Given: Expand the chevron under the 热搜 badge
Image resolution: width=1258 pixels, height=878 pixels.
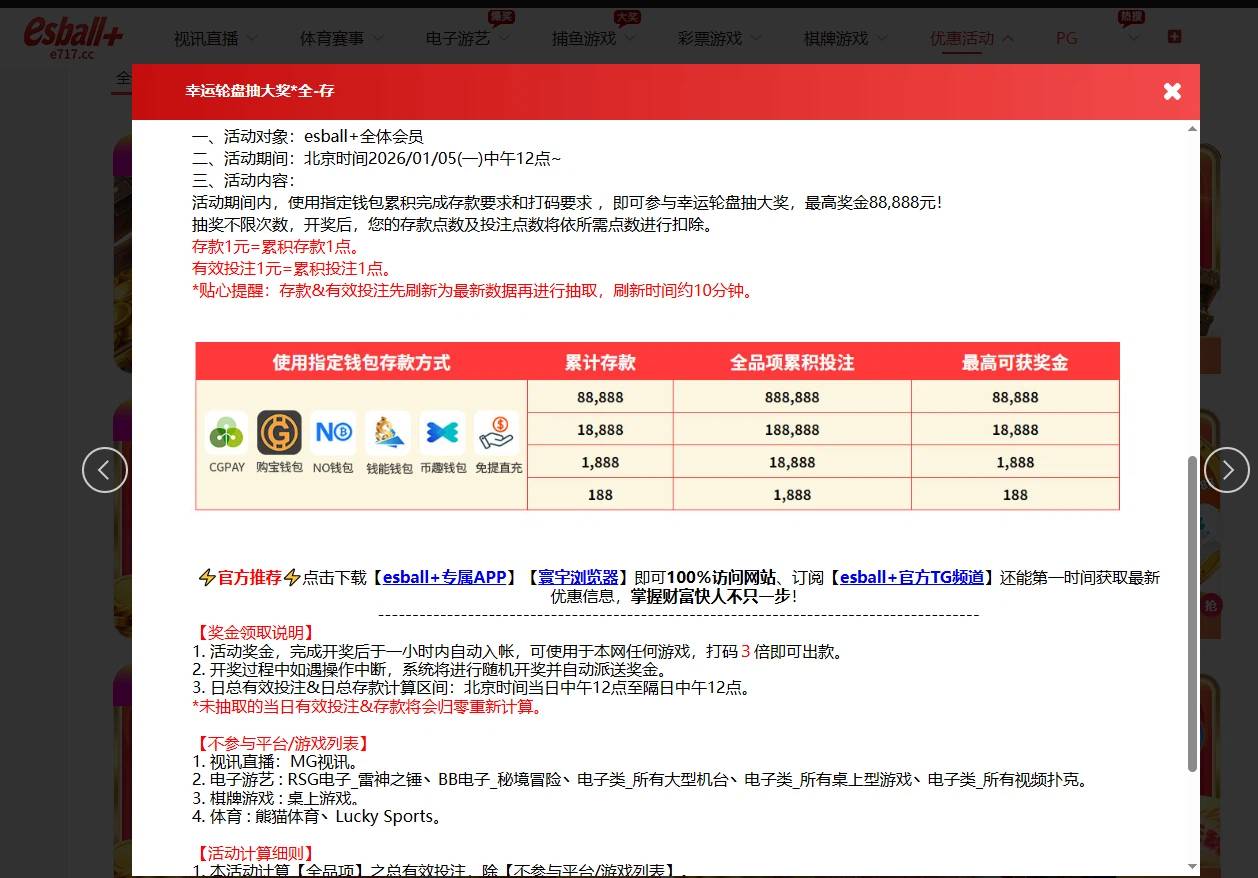Looking at the screenshot, I should pyautogui.click(x=1132, y=38).
